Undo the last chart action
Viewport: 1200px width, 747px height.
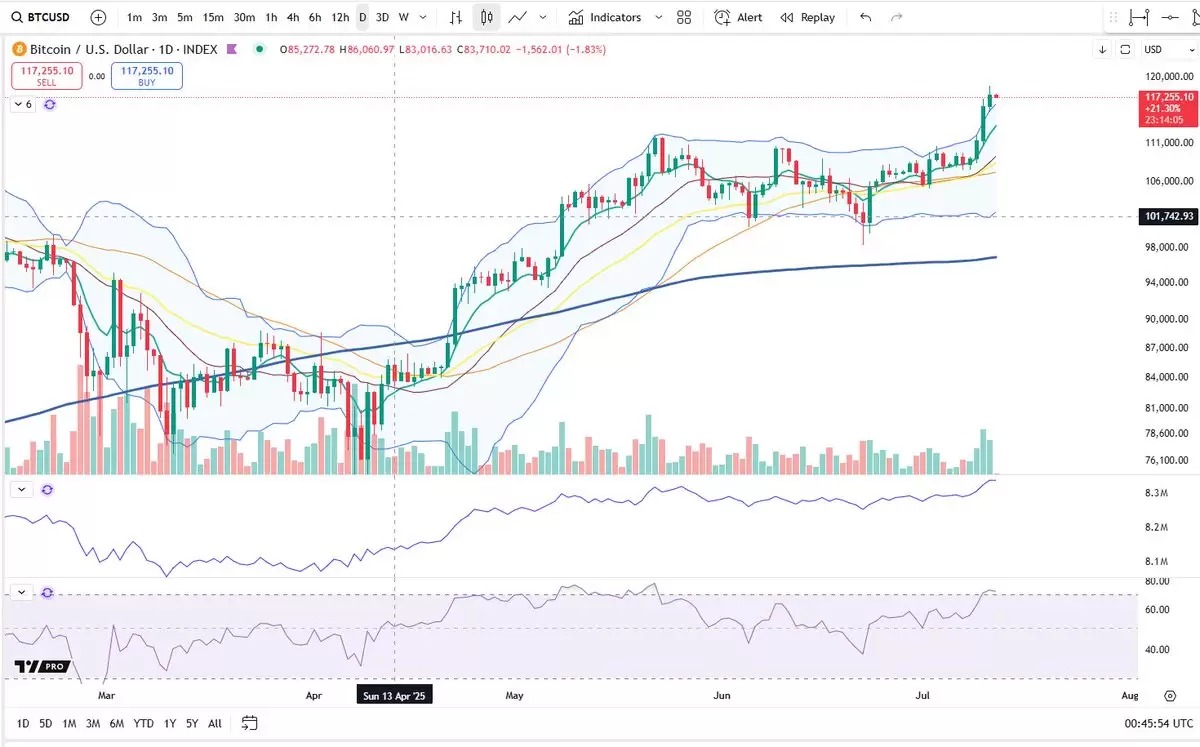coord(866,17)
